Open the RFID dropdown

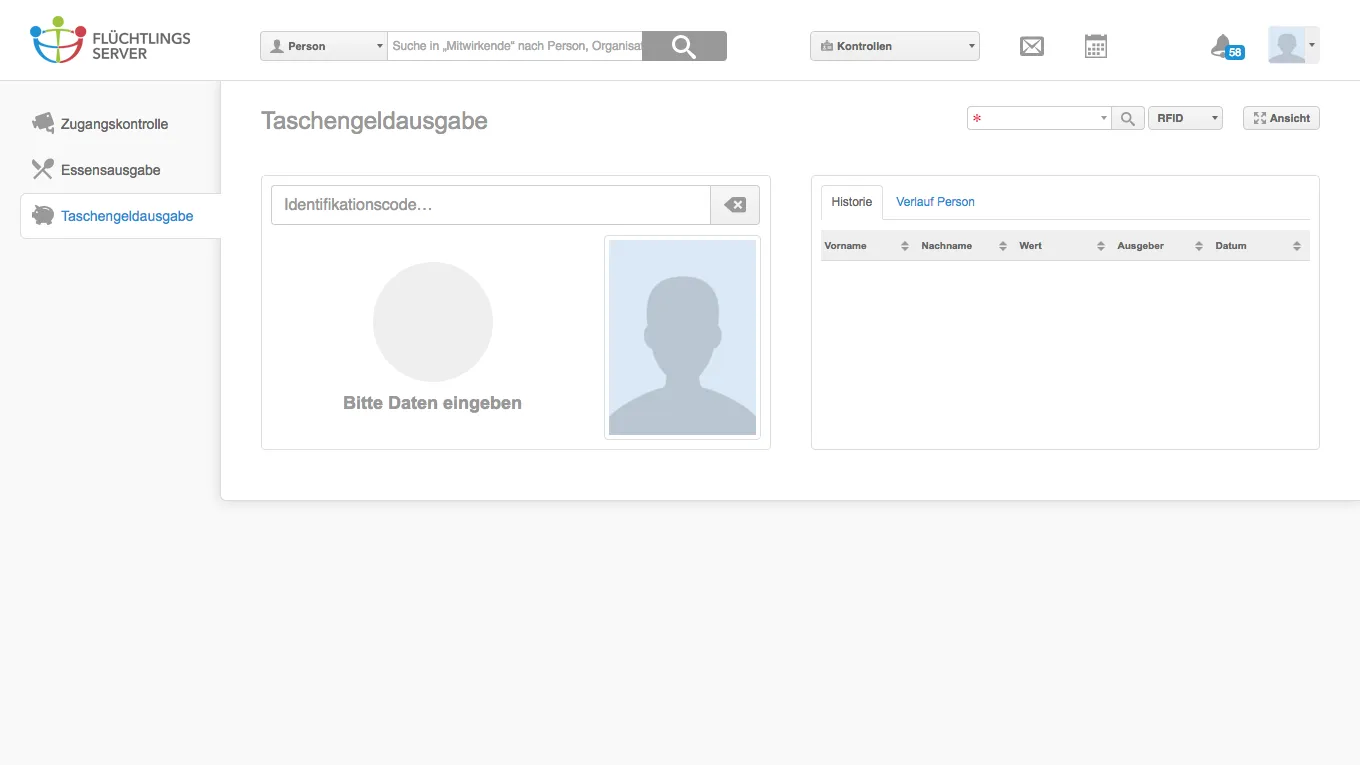[1185, 118]
